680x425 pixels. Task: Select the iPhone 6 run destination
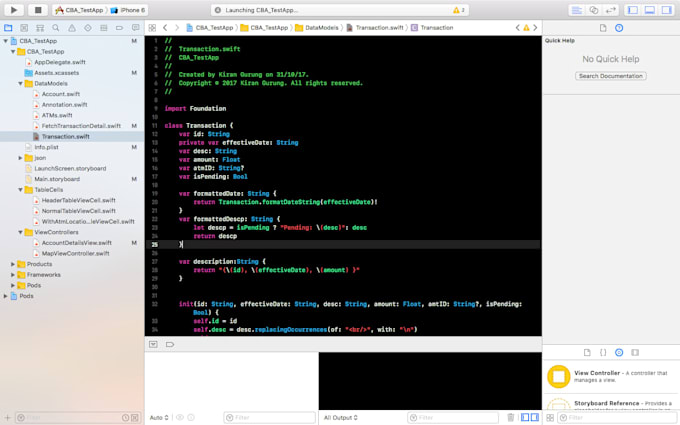[129, 10]
